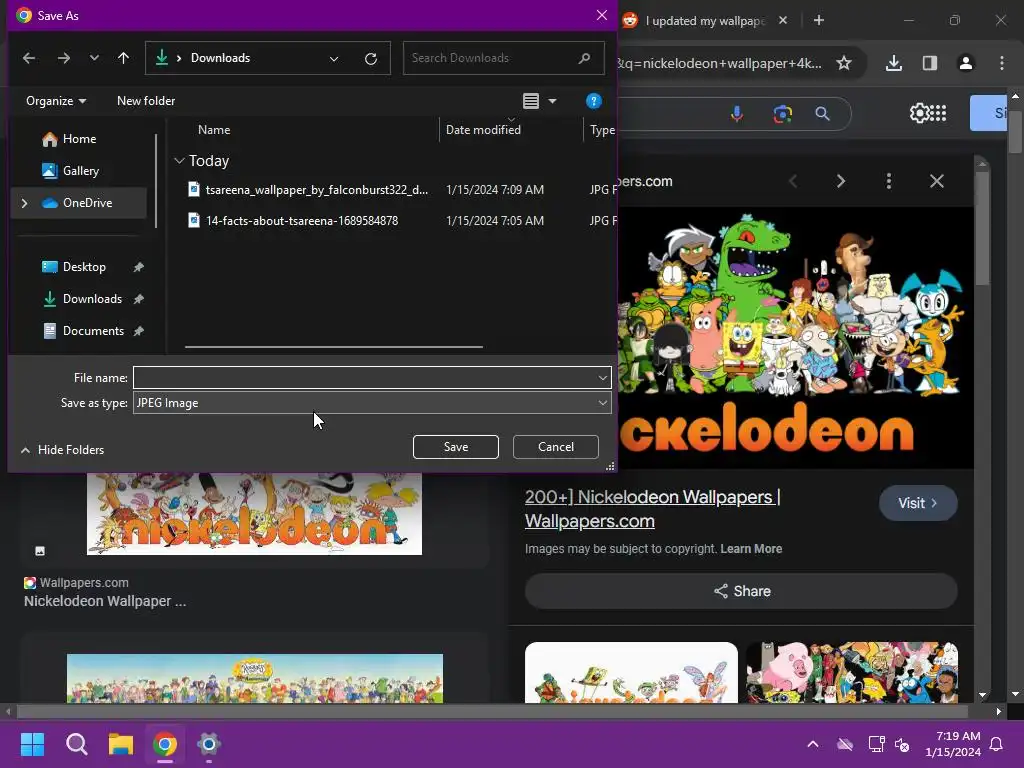
Task: Show next image in preview panel
Action: (840, 182)
